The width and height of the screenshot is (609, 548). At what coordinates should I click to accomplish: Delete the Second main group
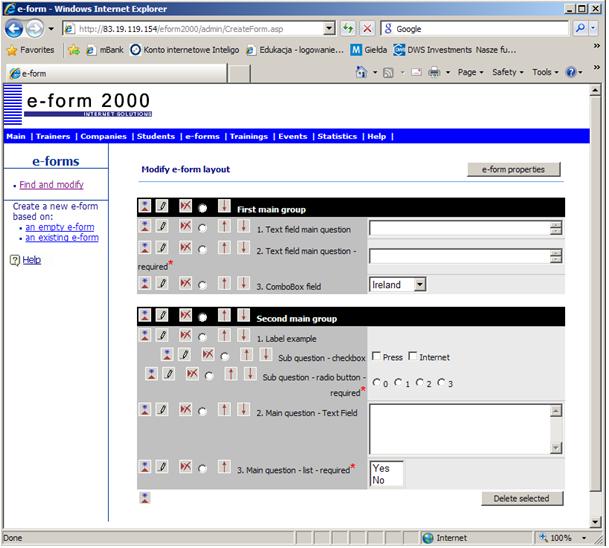[185, 315]
